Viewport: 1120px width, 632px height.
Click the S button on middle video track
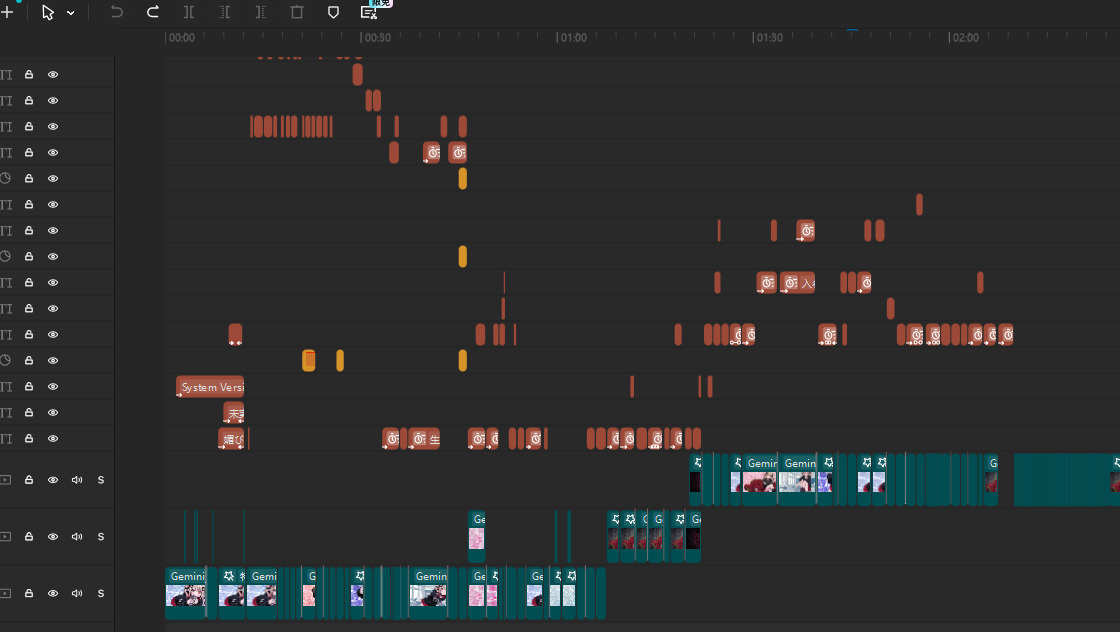click(x=101, y=537)
